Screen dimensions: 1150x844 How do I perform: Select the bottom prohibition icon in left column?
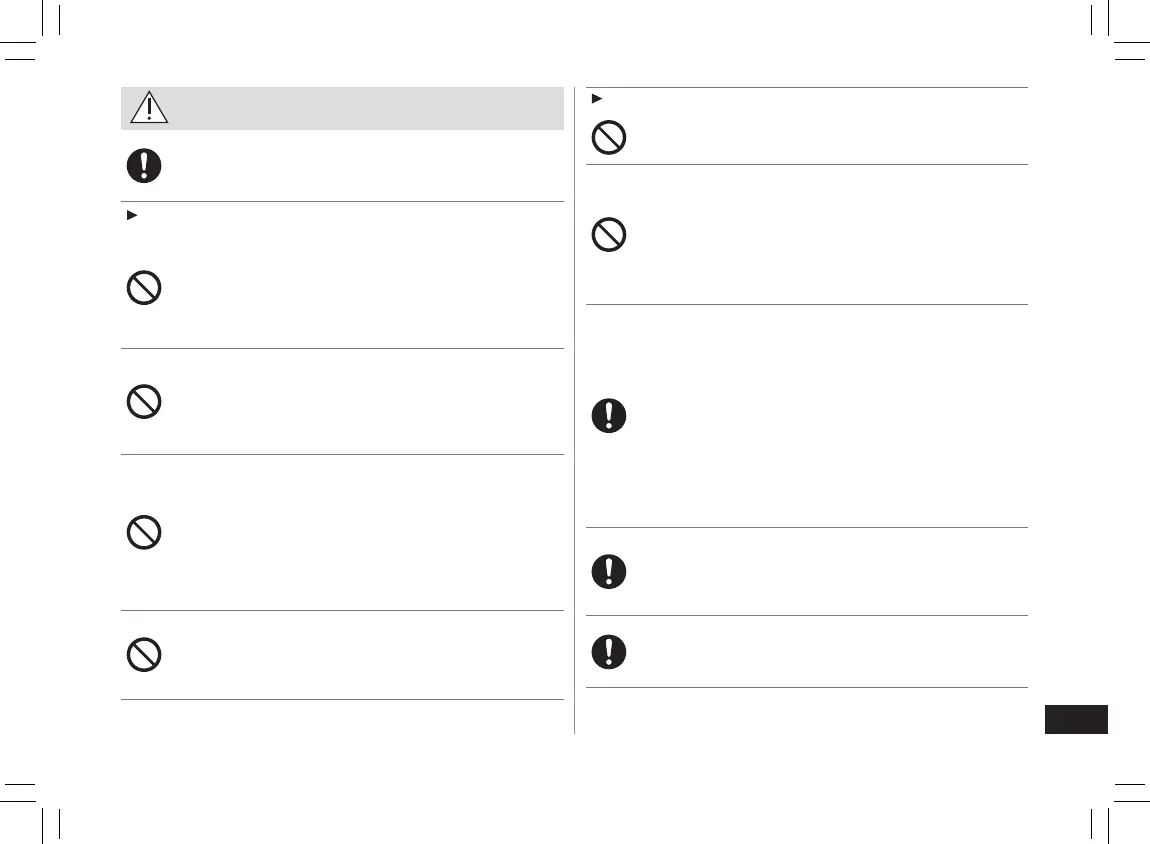point(144,655)
